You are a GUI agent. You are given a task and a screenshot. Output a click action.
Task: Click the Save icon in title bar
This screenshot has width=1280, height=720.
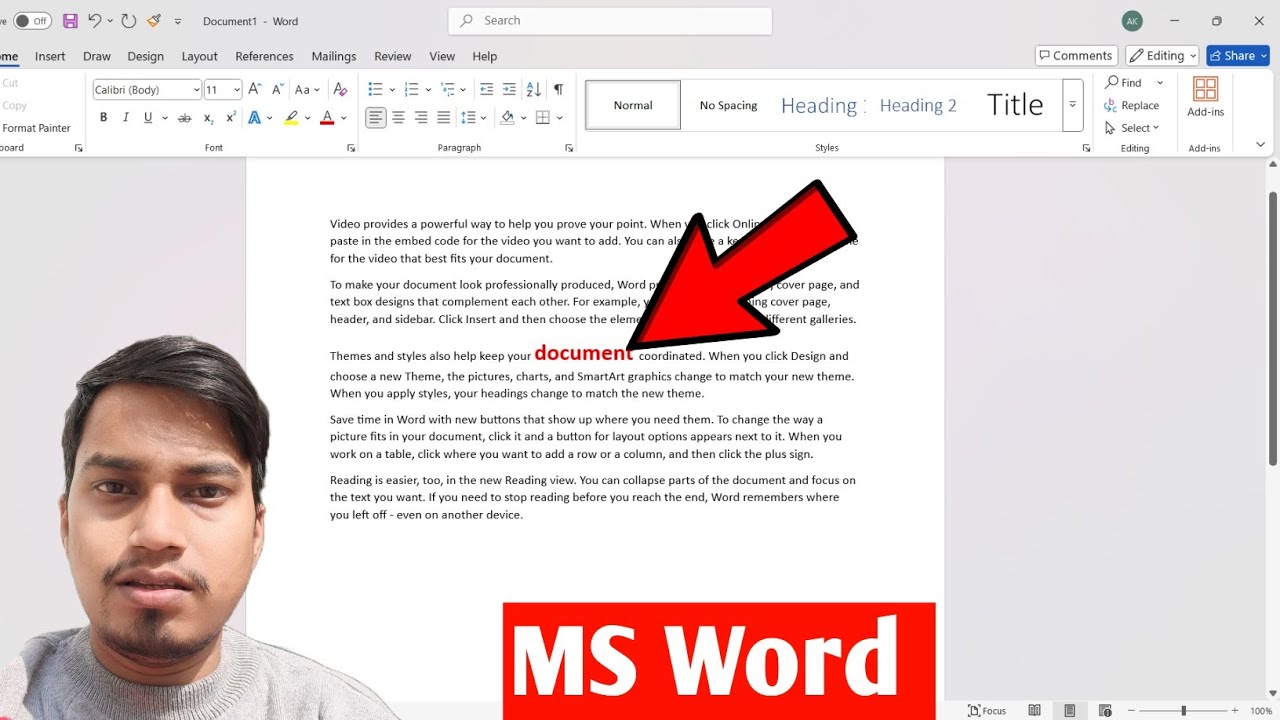tap(70, 21)
